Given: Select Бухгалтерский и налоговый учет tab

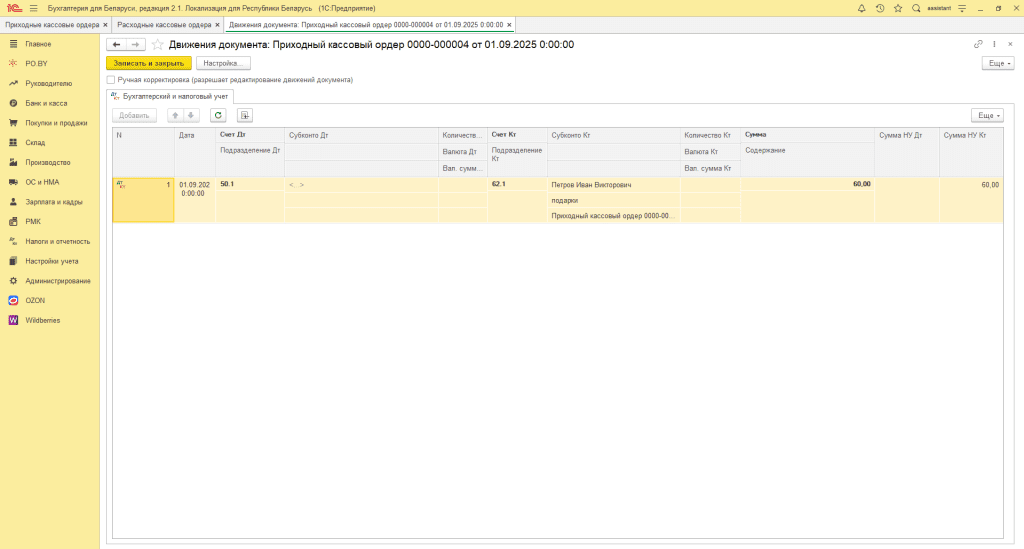Looking at the screenshot, I should tap(169, 96).
